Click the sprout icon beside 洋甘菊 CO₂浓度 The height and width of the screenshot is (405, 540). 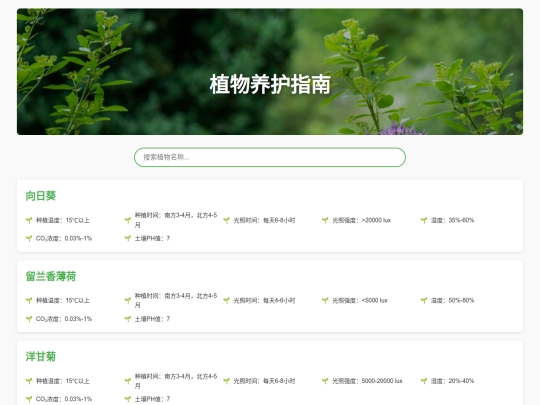pyautogui.click(x=29, y=399)
